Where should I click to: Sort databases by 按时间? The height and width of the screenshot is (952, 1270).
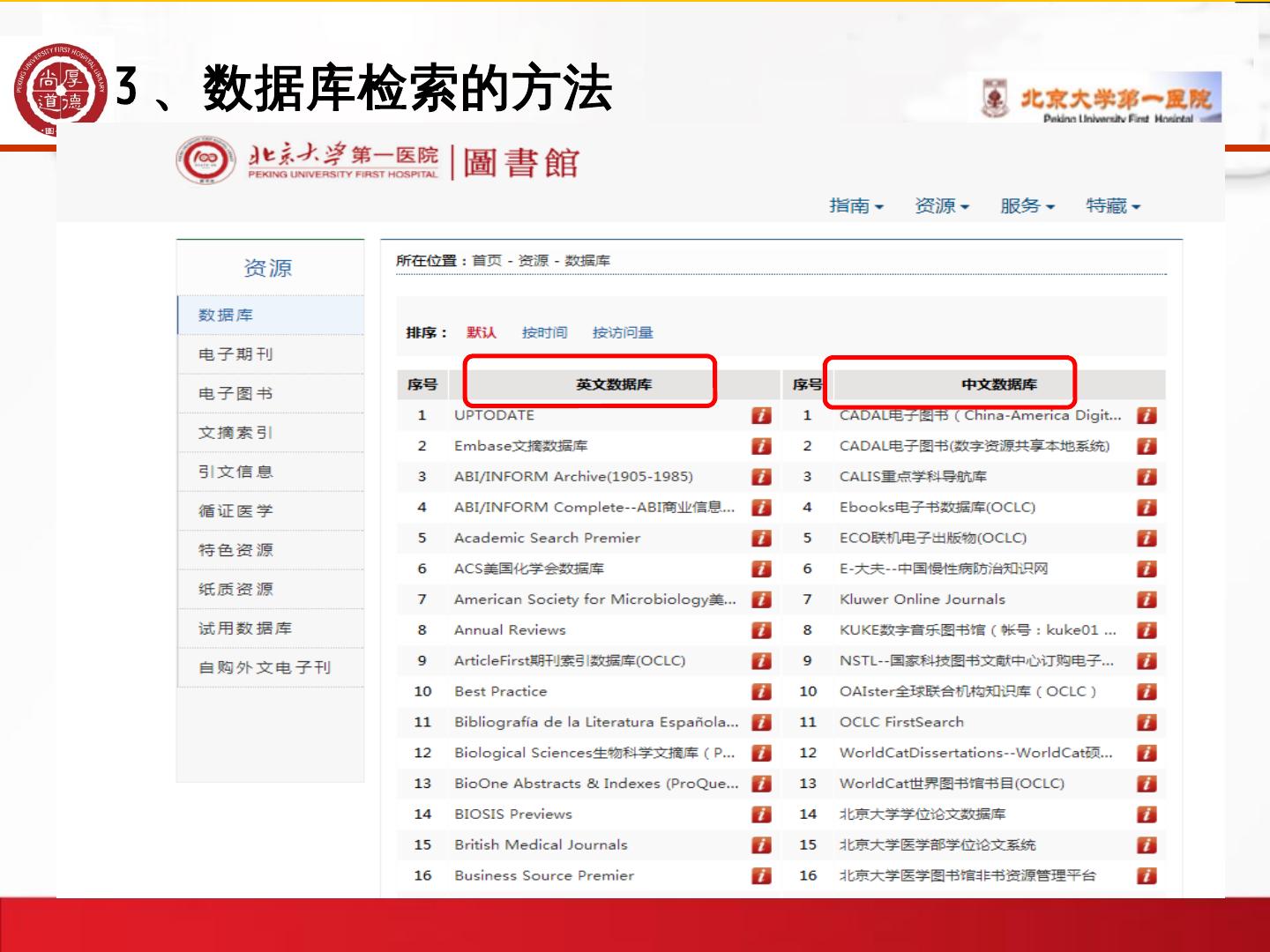coord(544,332)
